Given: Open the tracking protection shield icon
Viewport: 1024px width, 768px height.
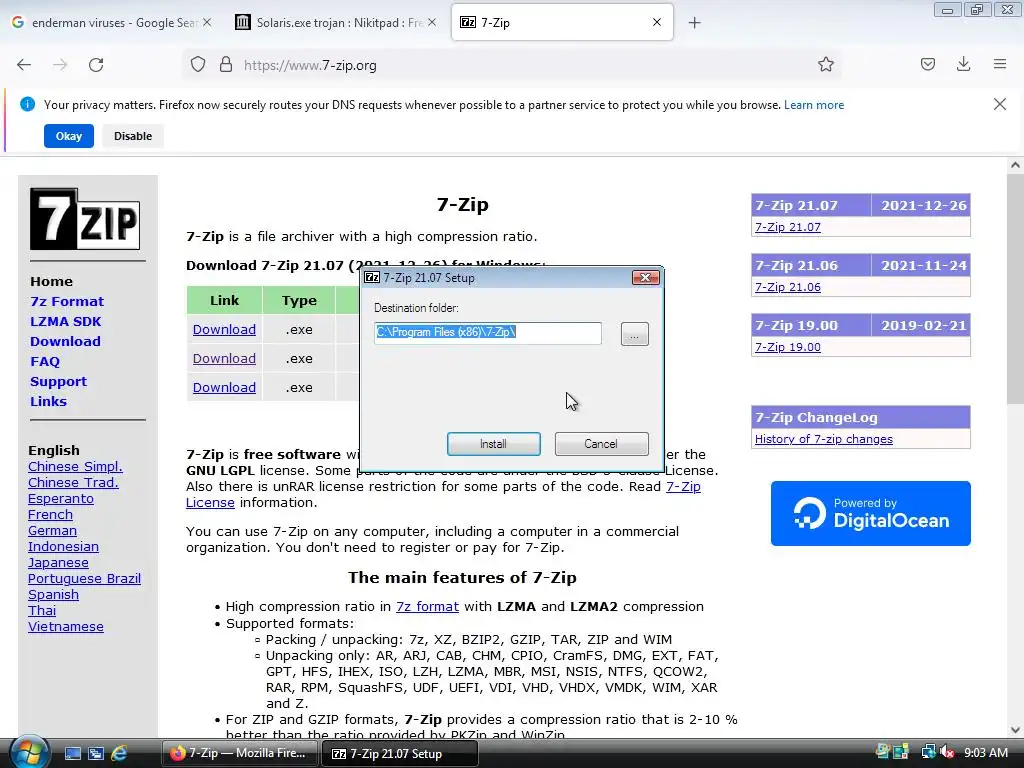Looking at the screenshot, I should 198,65.
